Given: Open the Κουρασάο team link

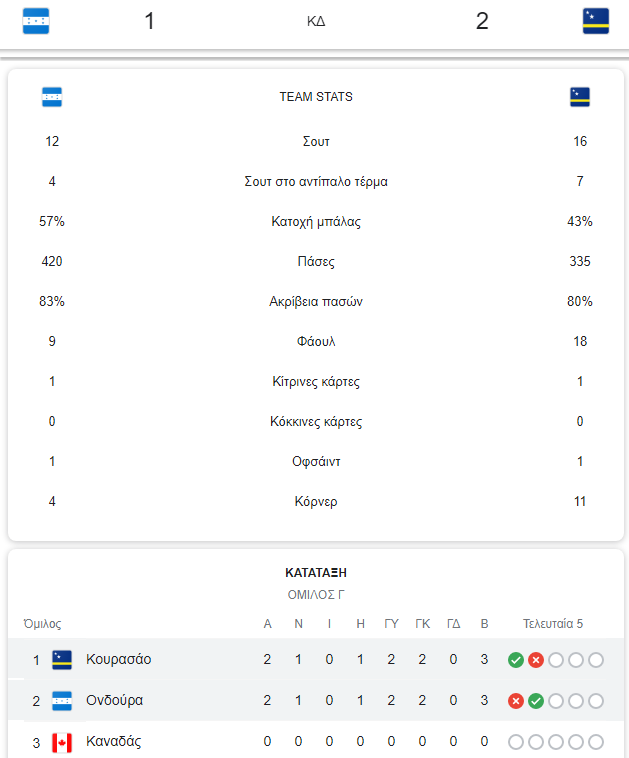Looking at the screenshot, I should 118,659.
